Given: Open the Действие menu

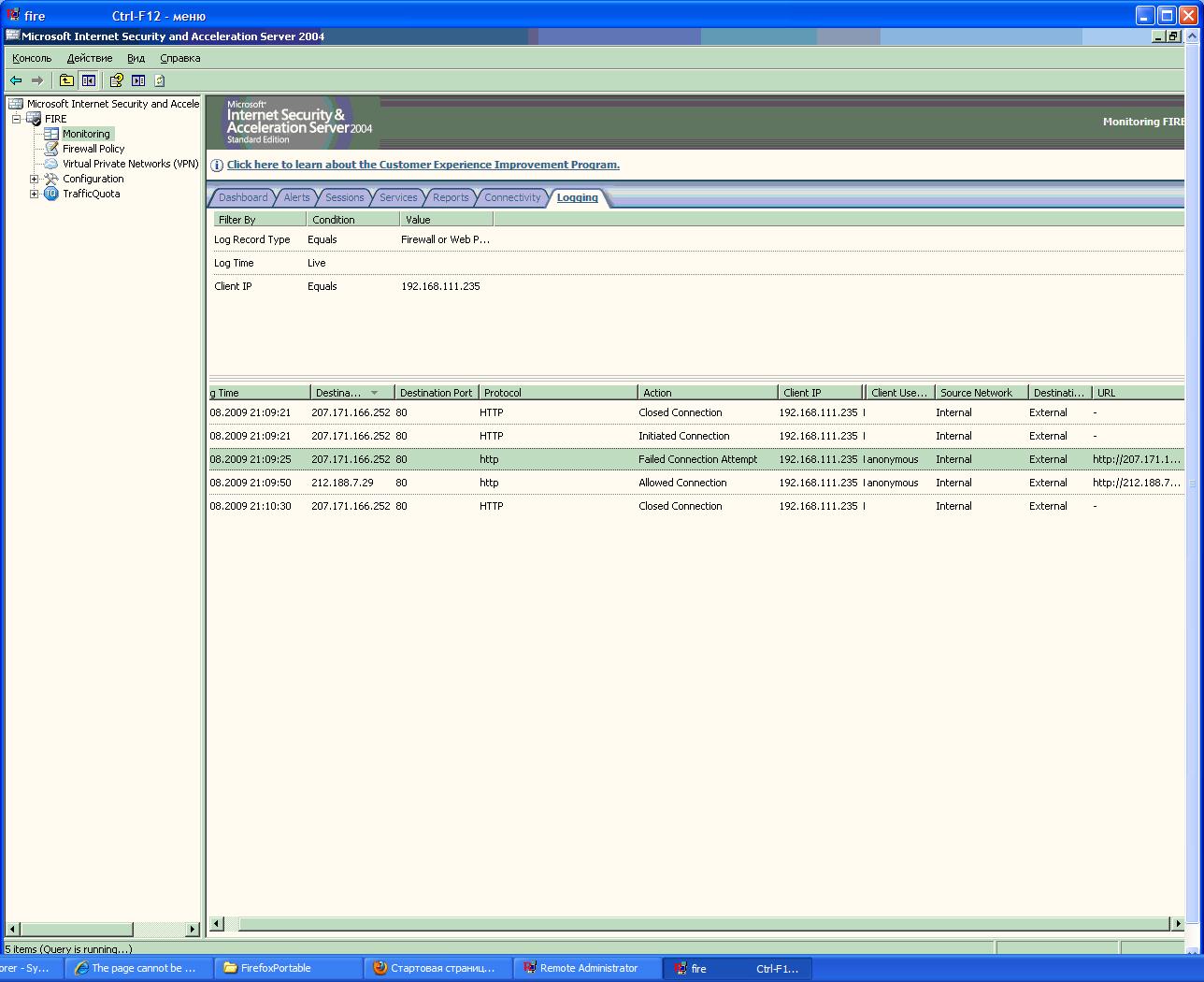Looking at the screenshot, I should point(90,58).
